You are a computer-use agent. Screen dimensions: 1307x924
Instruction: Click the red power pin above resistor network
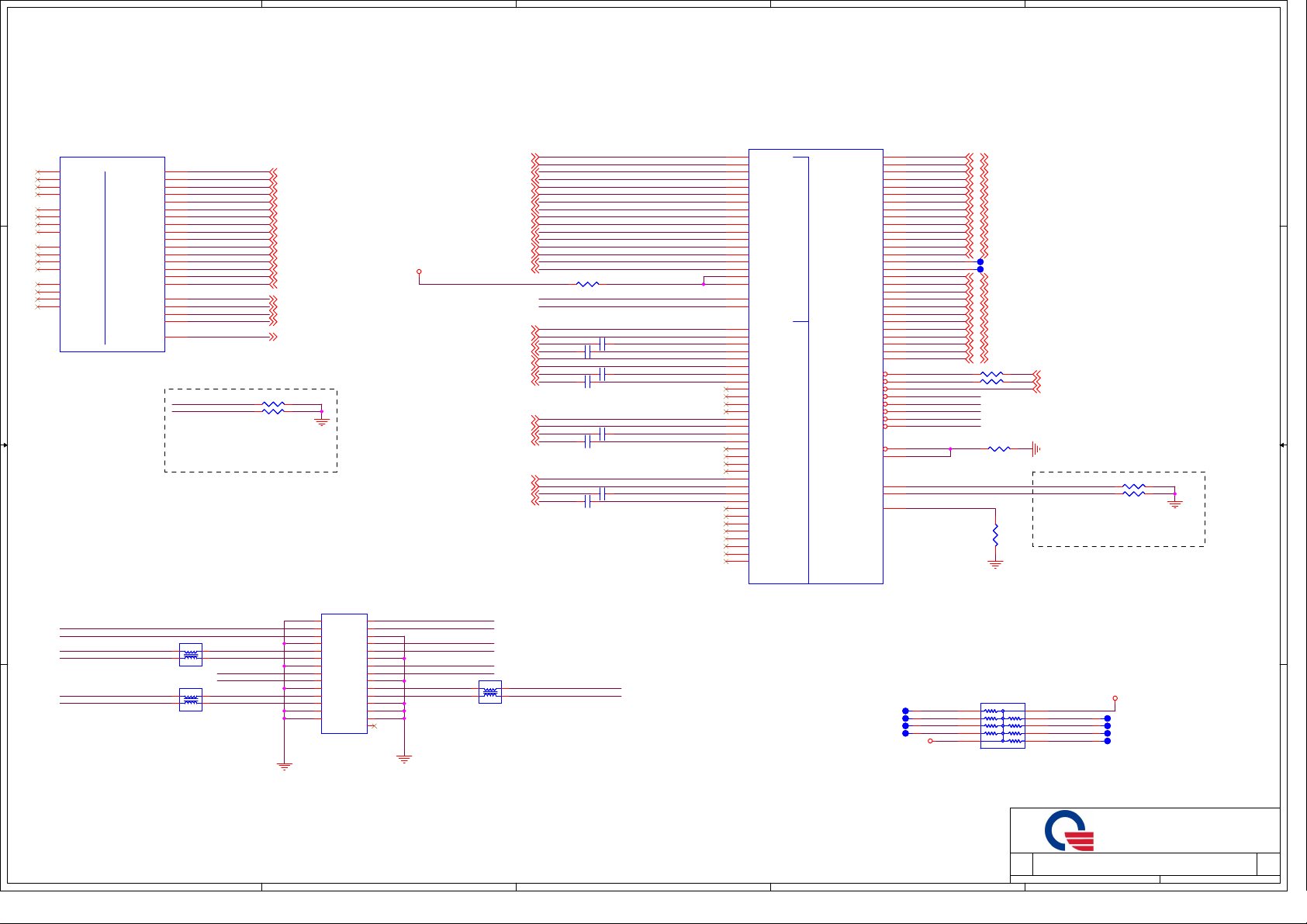pos(1115,698)
